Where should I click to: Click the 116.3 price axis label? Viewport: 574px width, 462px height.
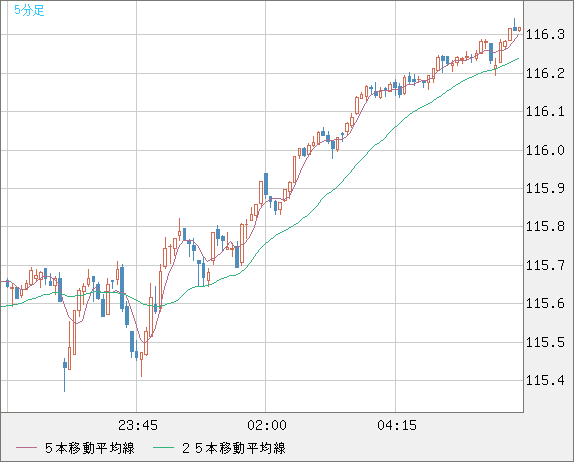(545, 35)
